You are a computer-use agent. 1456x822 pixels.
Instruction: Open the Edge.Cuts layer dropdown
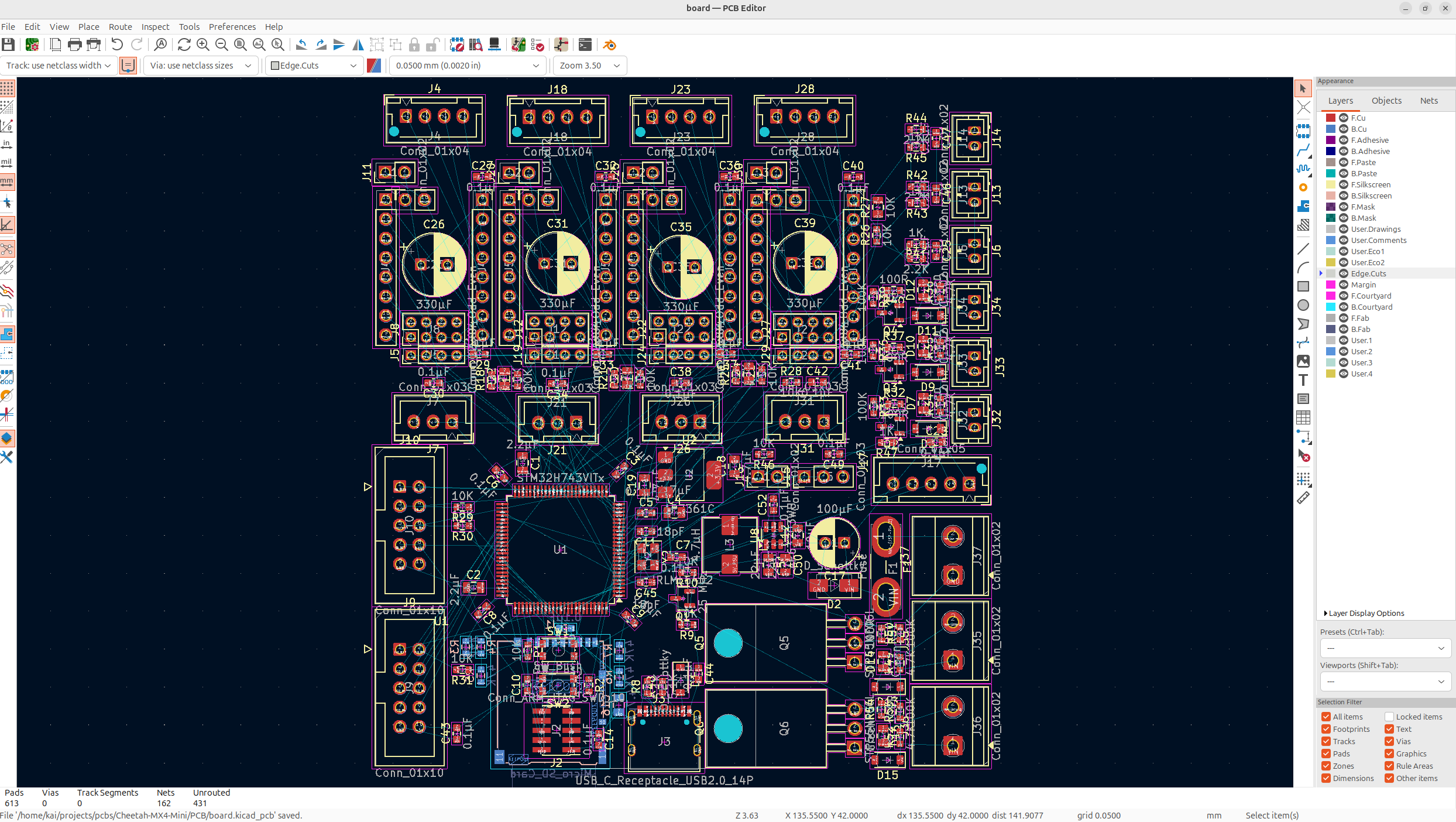314,66
